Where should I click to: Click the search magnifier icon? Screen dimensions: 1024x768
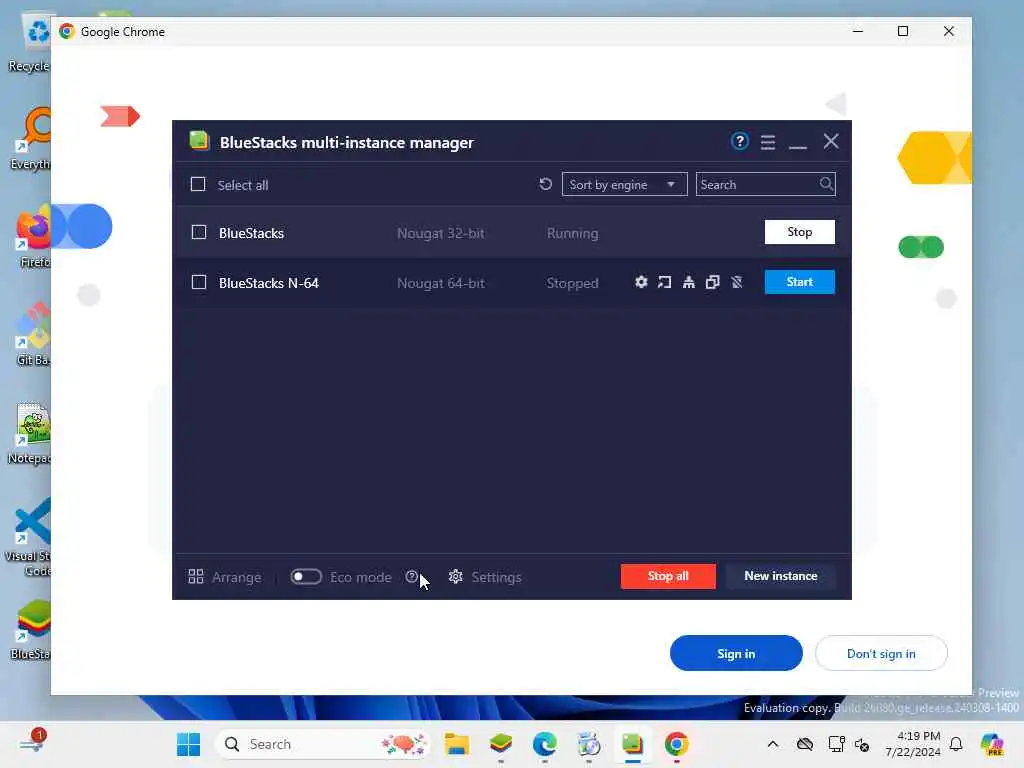tap(826, 184)
